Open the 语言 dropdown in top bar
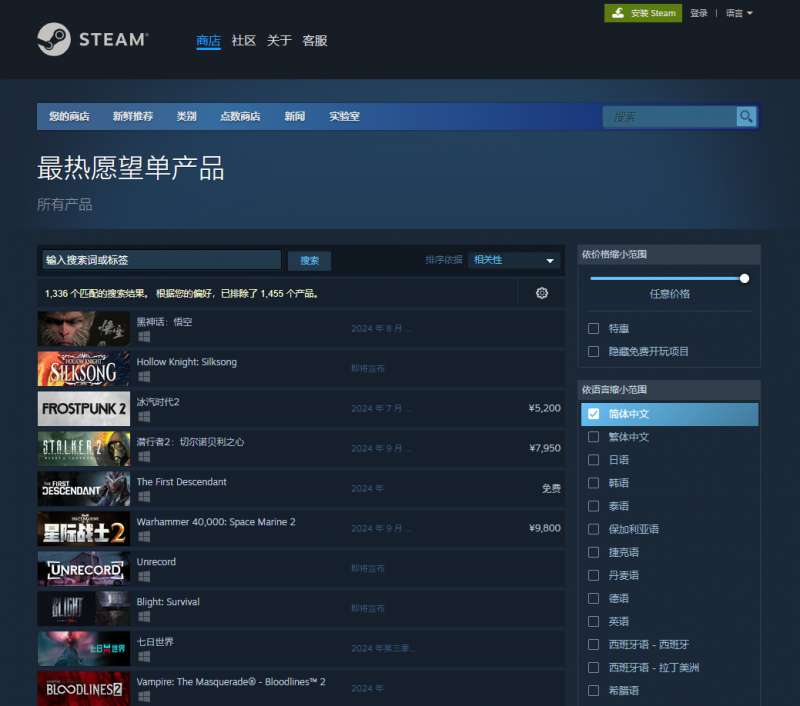The width and height of the screenshot is (800, 706). [x=739, y=13]
